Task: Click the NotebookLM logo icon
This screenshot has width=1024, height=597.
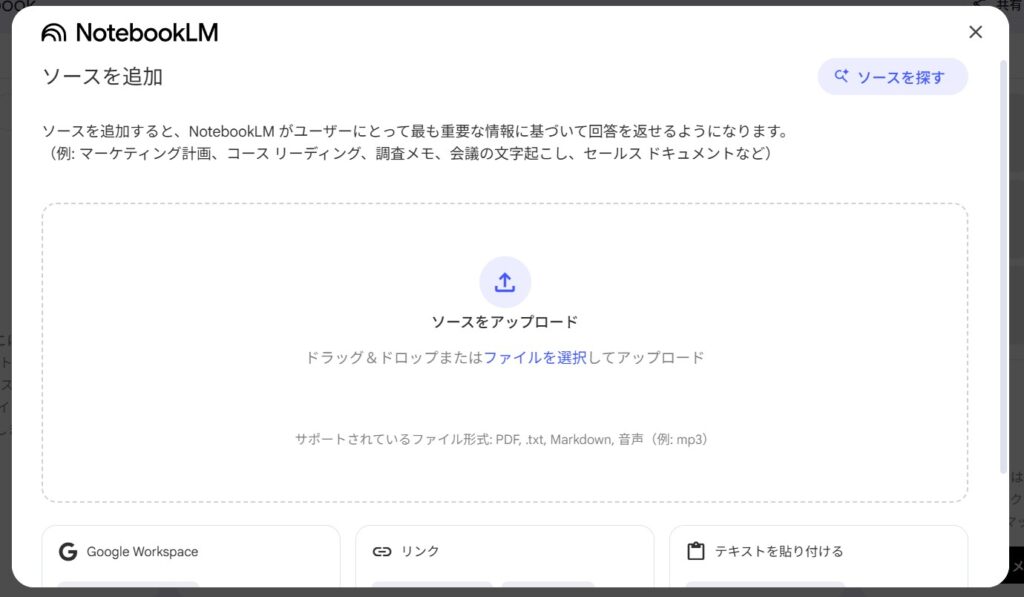Action: coord(54,33)
